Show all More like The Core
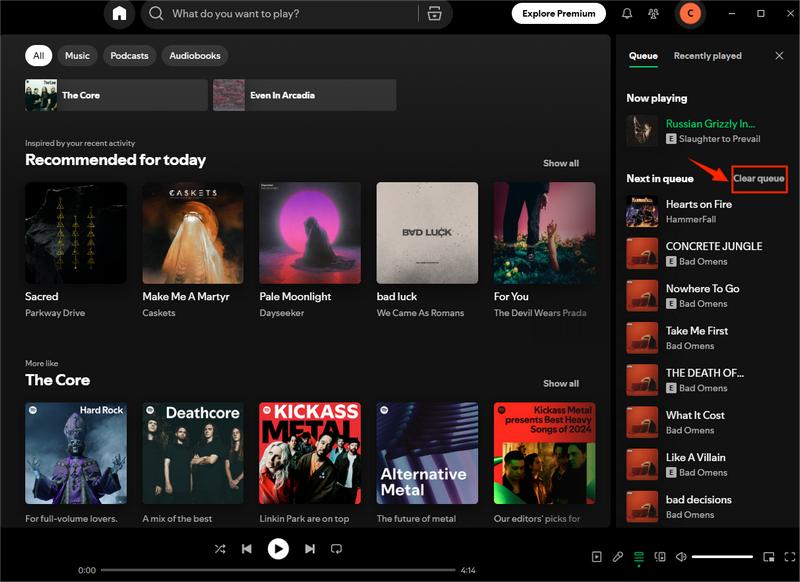The width and height of the screenshot is (800, 582). pyautogui.click(x=561, y=384)
